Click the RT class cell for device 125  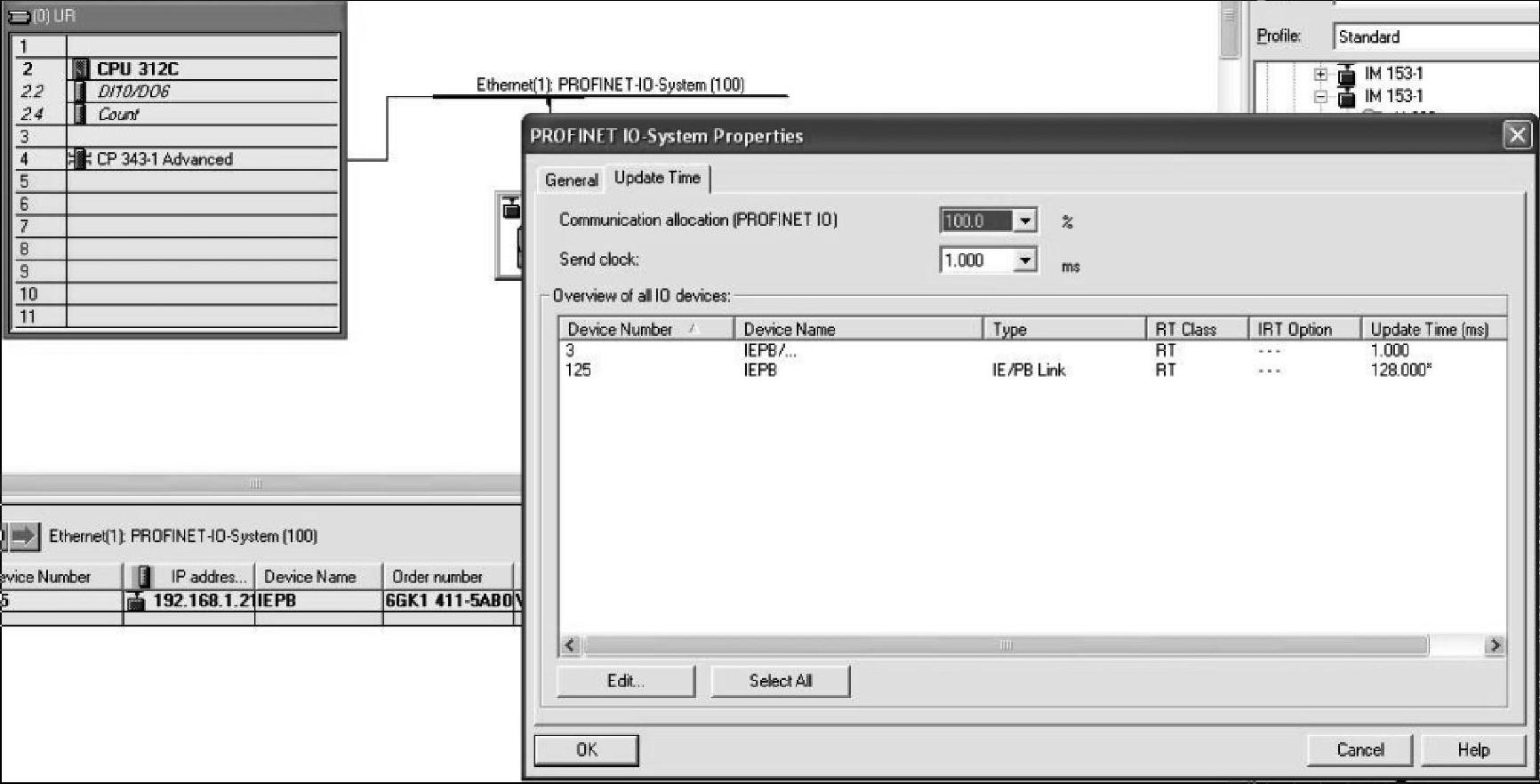[x=1166, y=370]
